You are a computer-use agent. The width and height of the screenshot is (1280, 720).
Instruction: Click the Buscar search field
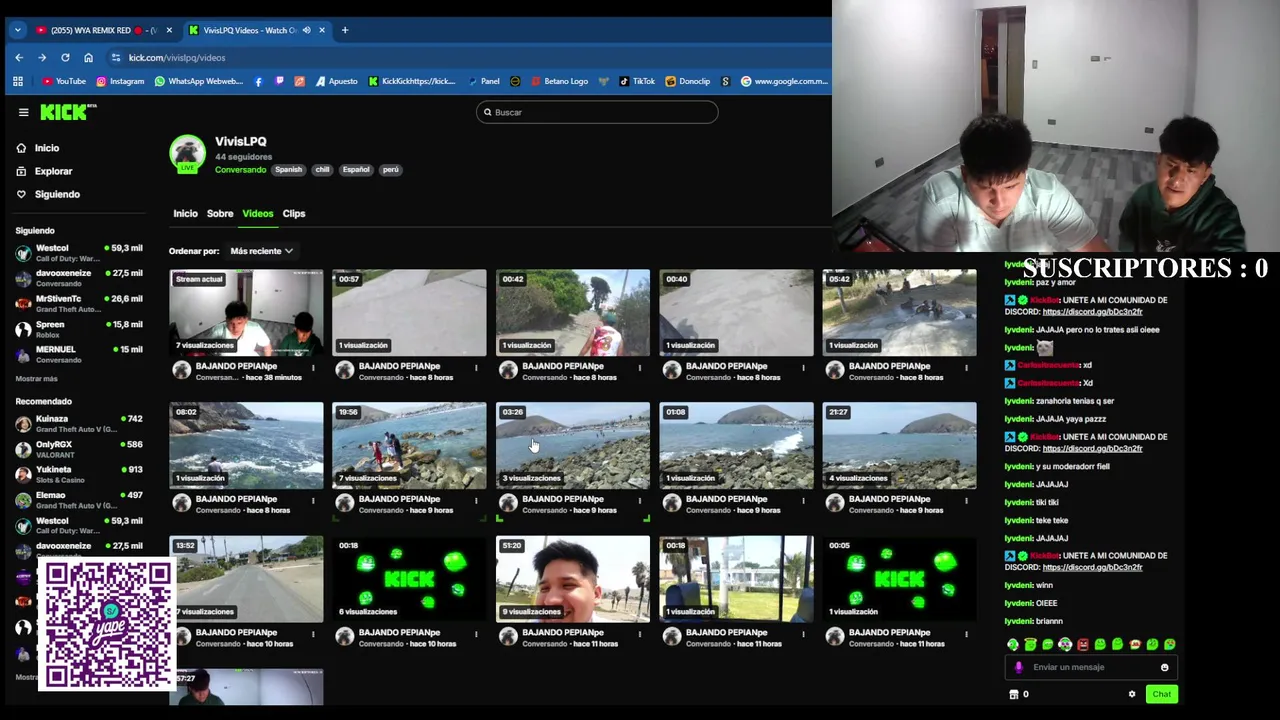pyautogui.click(x=597, y=112)
